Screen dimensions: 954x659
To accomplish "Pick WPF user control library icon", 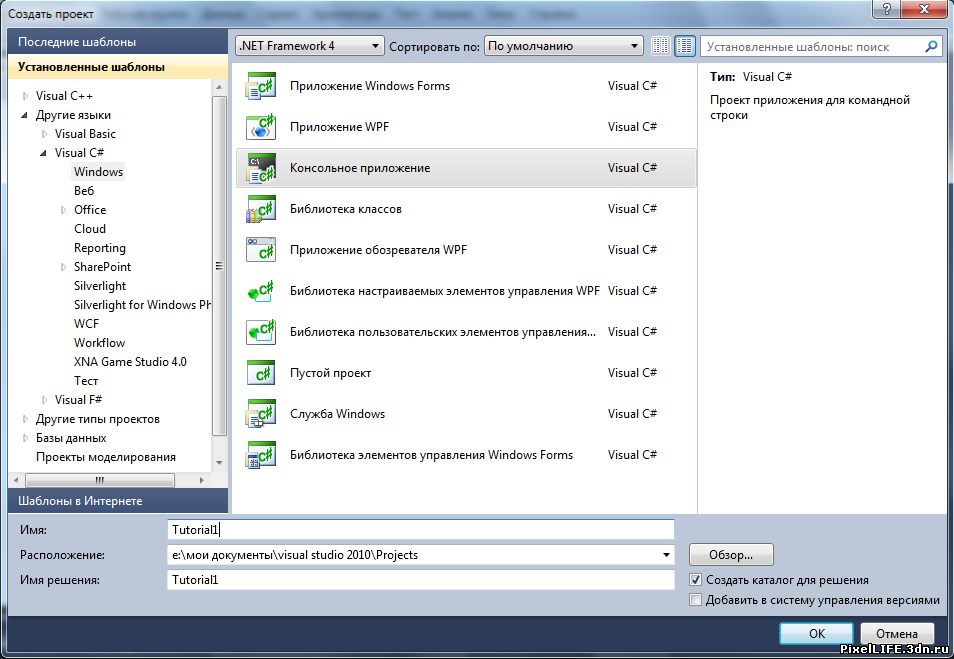I will [x=260, y=332].
